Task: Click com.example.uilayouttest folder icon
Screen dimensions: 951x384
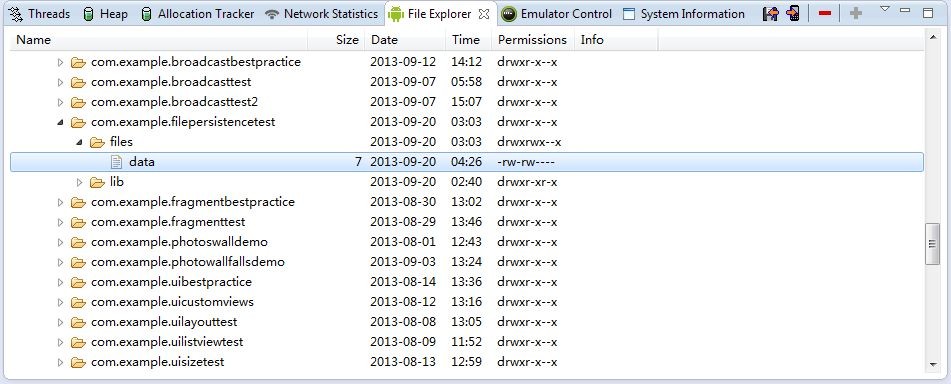Action: (78, 323)
